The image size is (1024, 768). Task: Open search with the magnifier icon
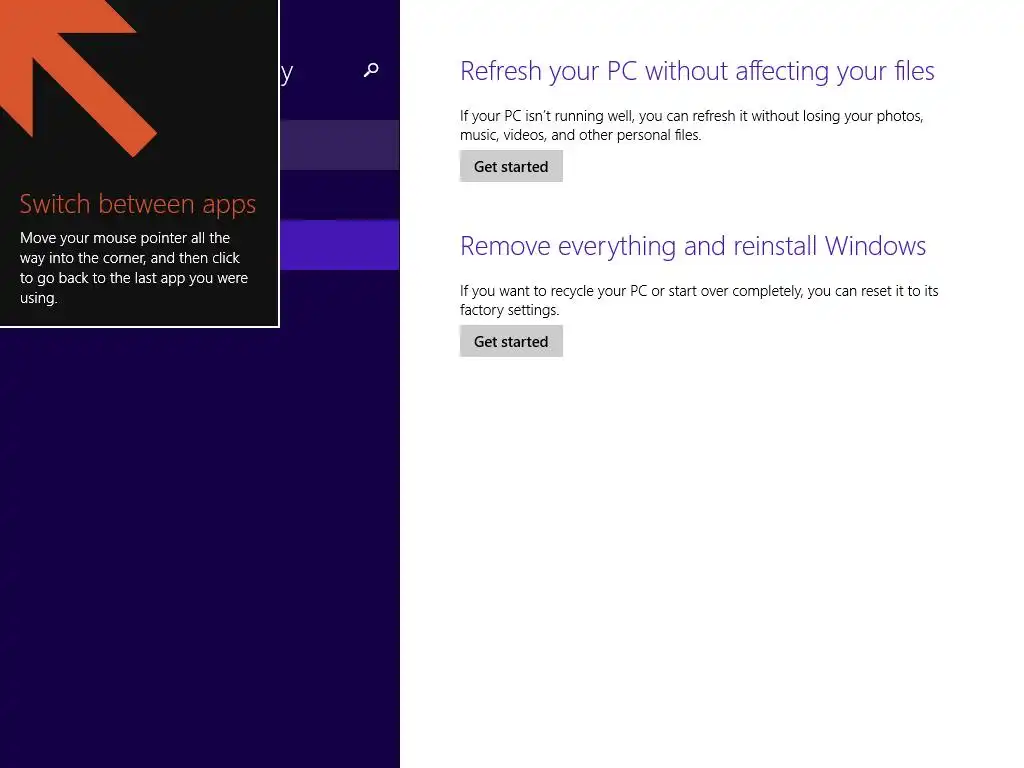pos(371,70)
